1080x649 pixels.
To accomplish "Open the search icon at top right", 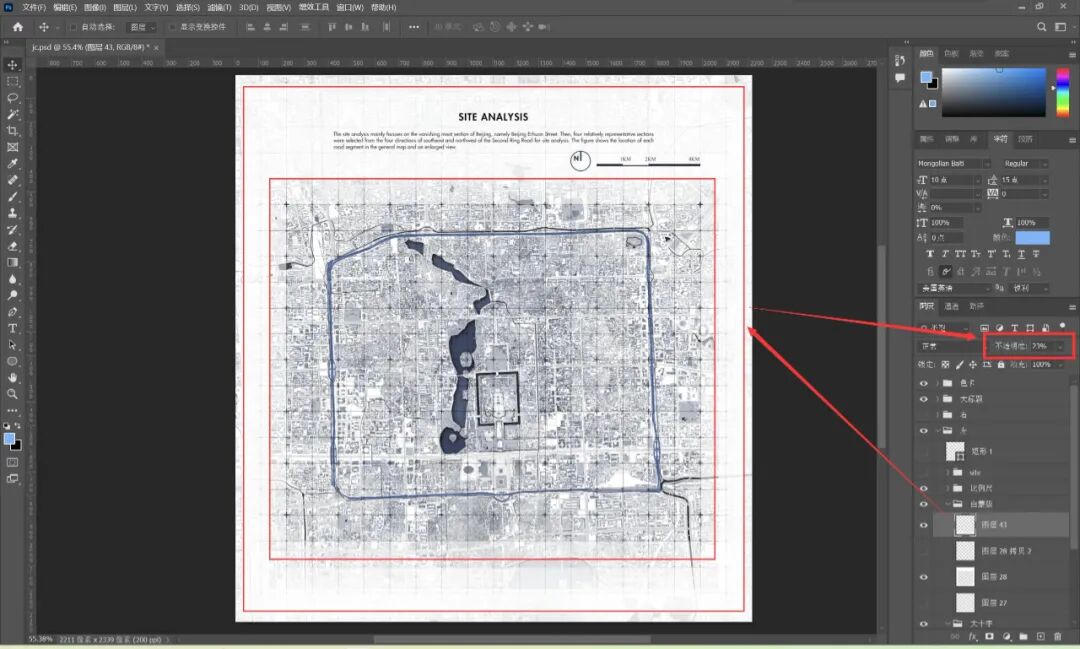I will point(1041,27).
